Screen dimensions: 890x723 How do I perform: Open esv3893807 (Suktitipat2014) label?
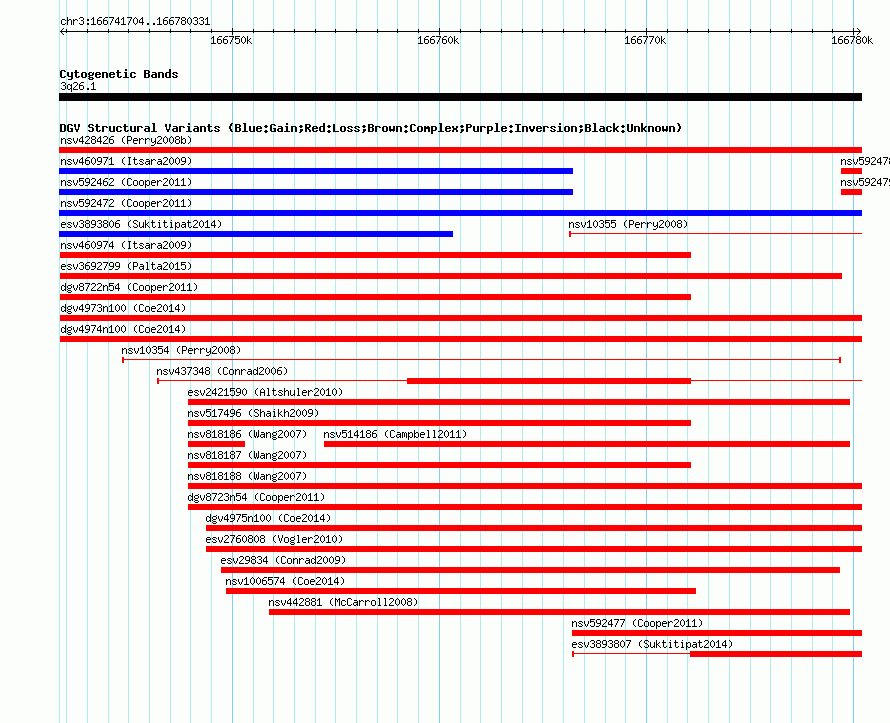652,644
